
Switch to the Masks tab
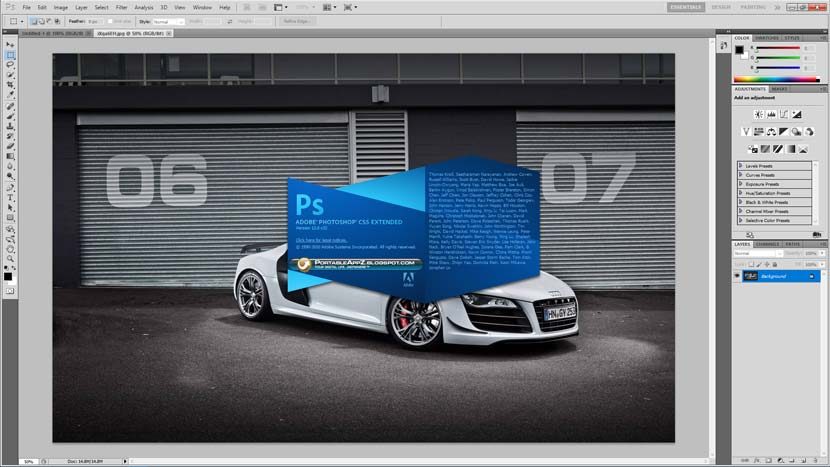[x=779, y=89]
